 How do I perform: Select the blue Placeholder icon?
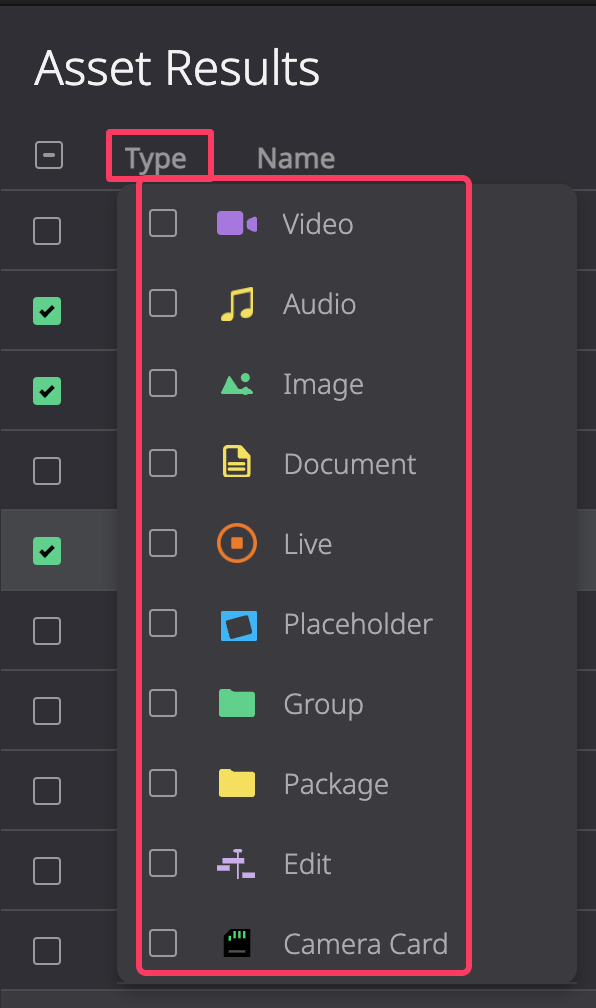[x=239, y=626]
